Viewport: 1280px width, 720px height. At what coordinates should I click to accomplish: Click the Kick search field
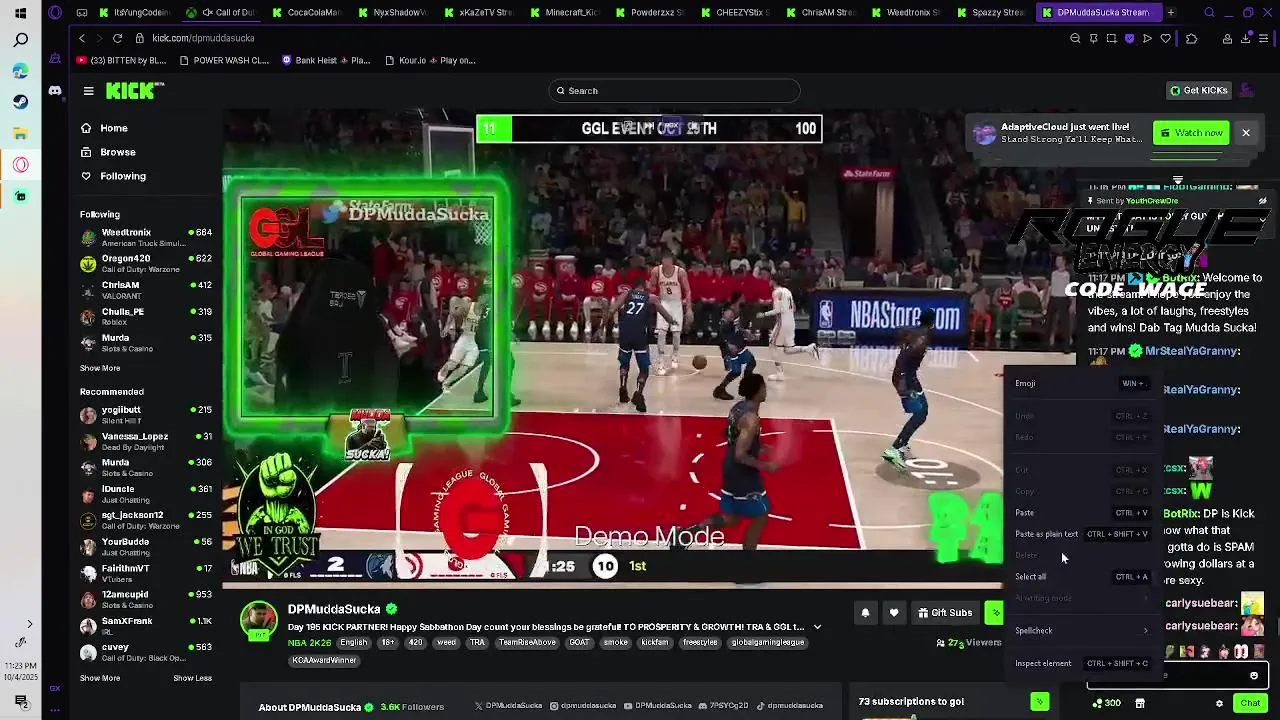point(675,91)
